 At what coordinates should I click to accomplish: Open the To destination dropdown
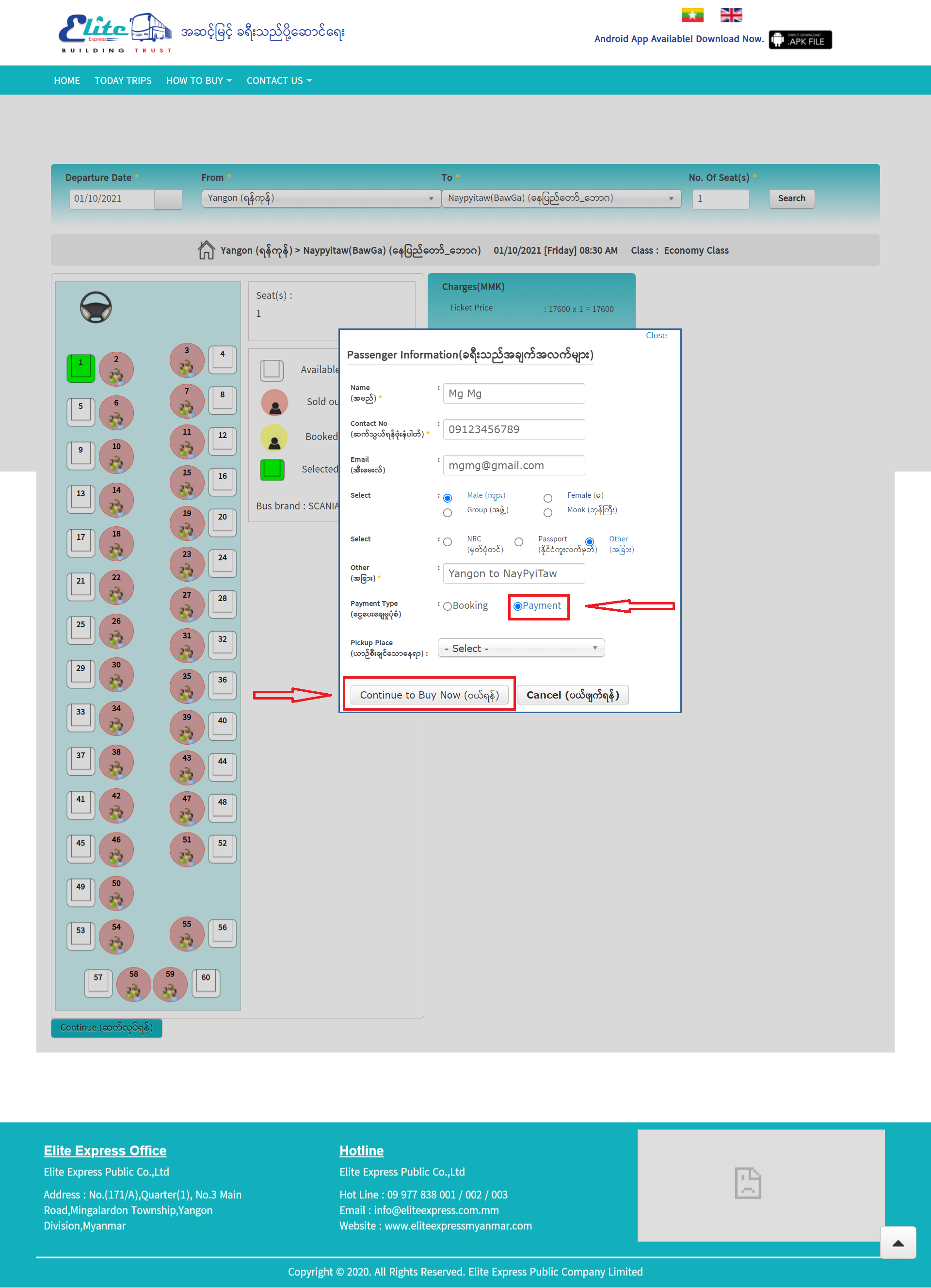(561, 198)
